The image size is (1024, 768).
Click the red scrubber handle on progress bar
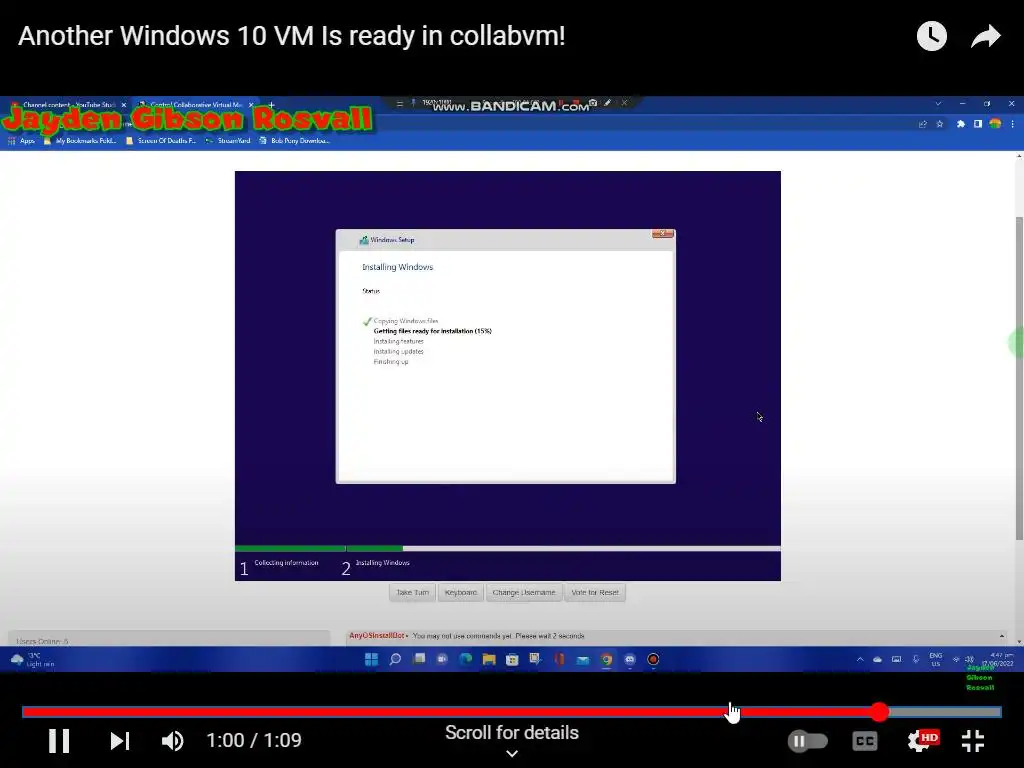click(879, 712)
